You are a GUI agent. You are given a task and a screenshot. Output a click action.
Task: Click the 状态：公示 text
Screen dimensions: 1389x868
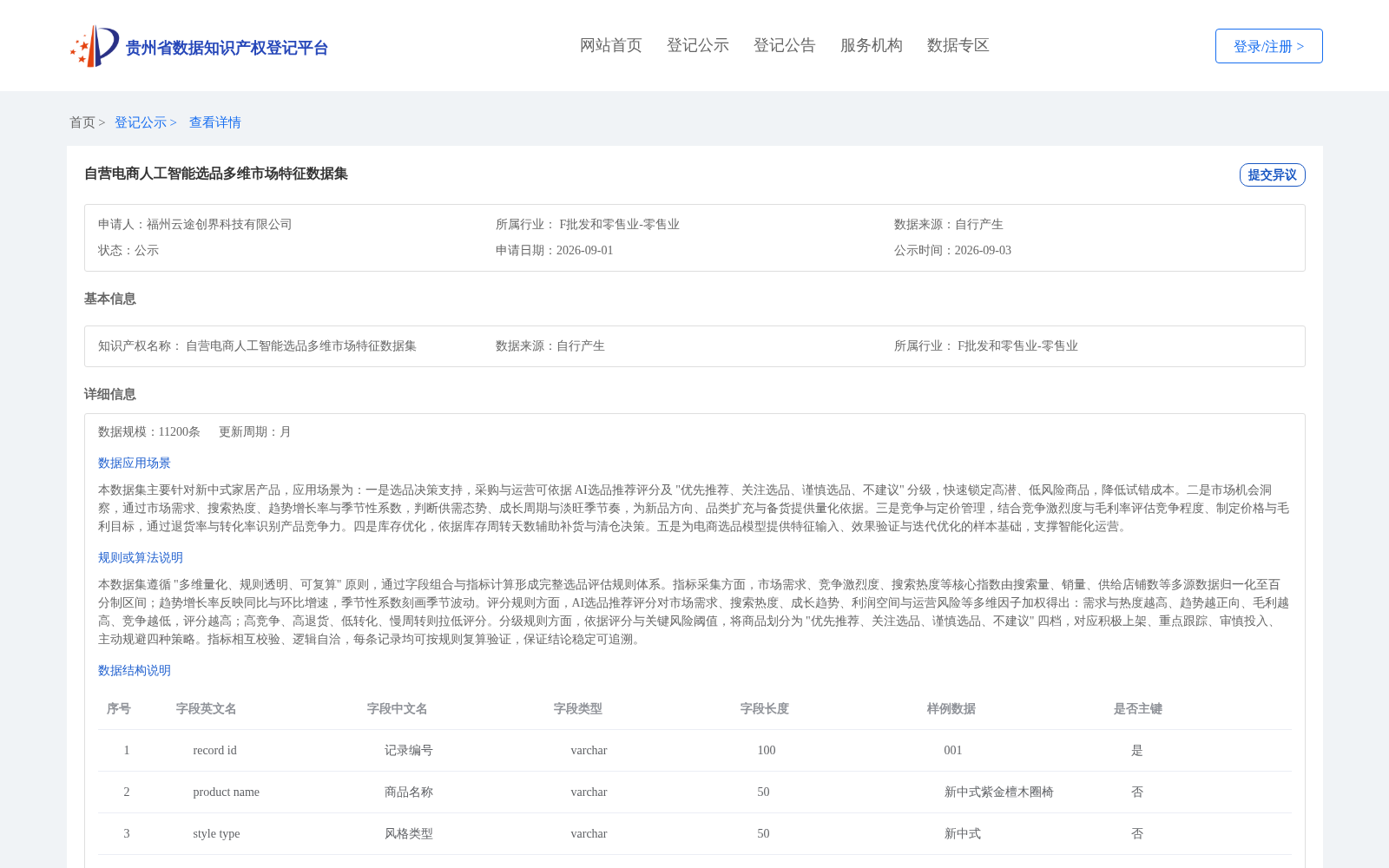pos(128,250)
